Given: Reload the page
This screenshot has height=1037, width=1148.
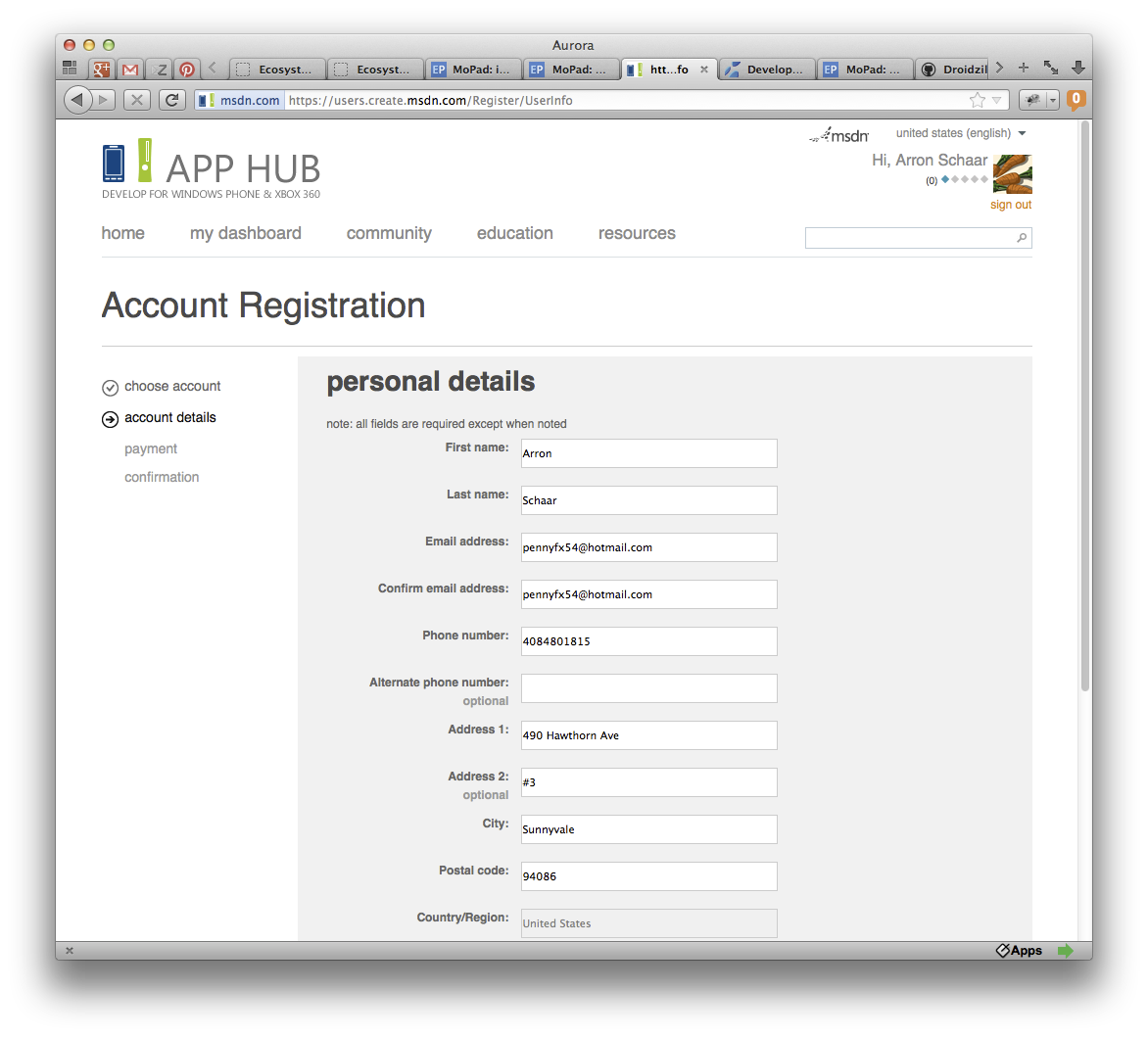Looking at the screenshot, I should click(172, 100).
